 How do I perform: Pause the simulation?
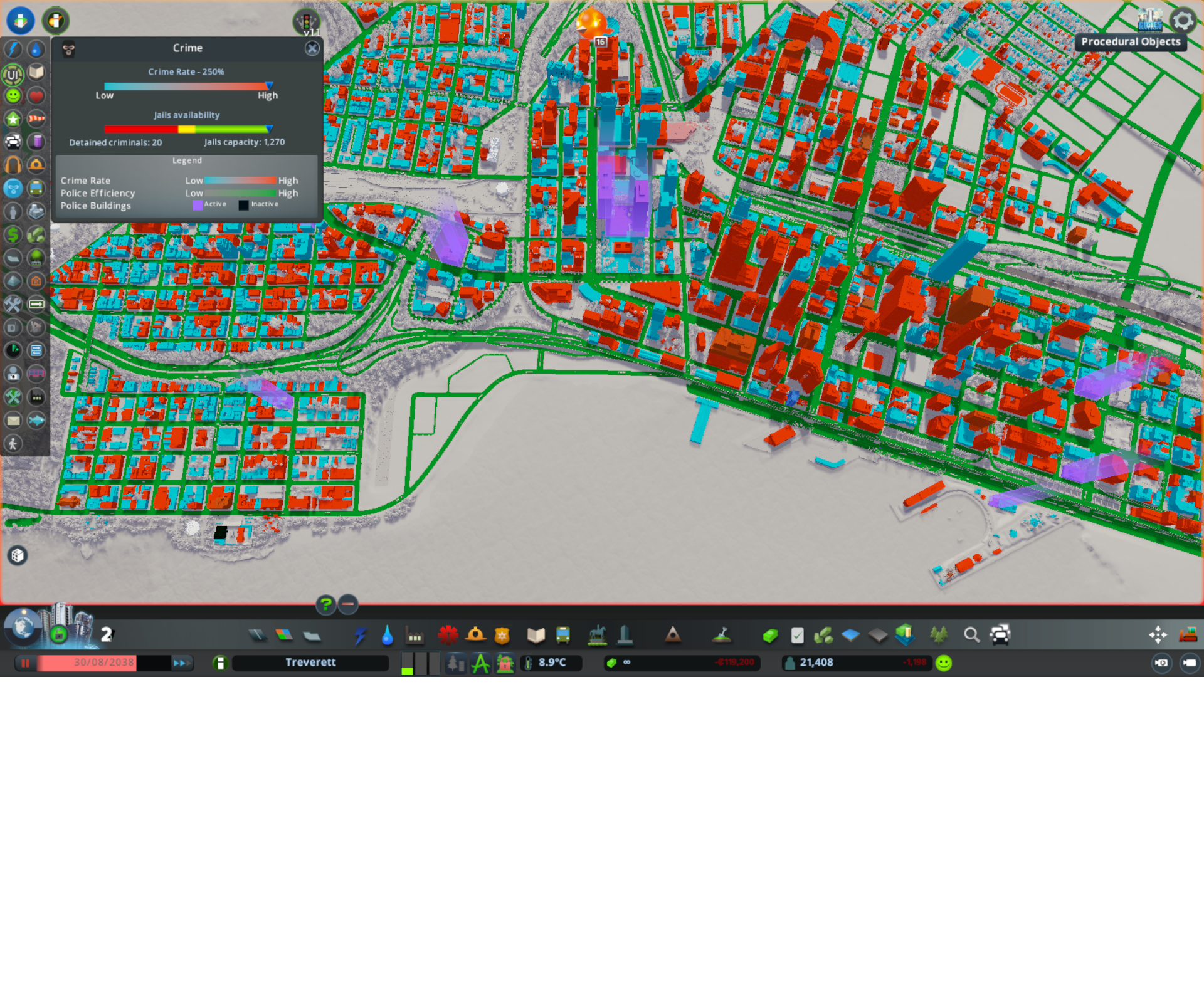pyautogui.click(x=25, y=663)
